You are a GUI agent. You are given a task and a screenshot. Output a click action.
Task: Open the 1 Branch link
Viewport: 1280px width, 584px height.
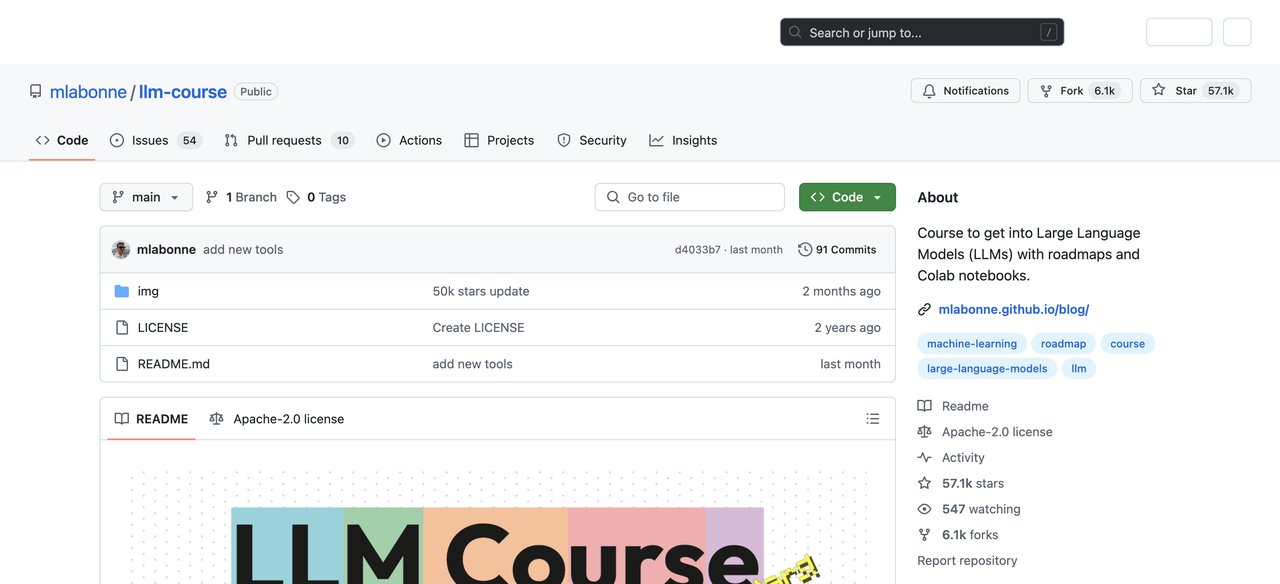click(x=241, y=197)
